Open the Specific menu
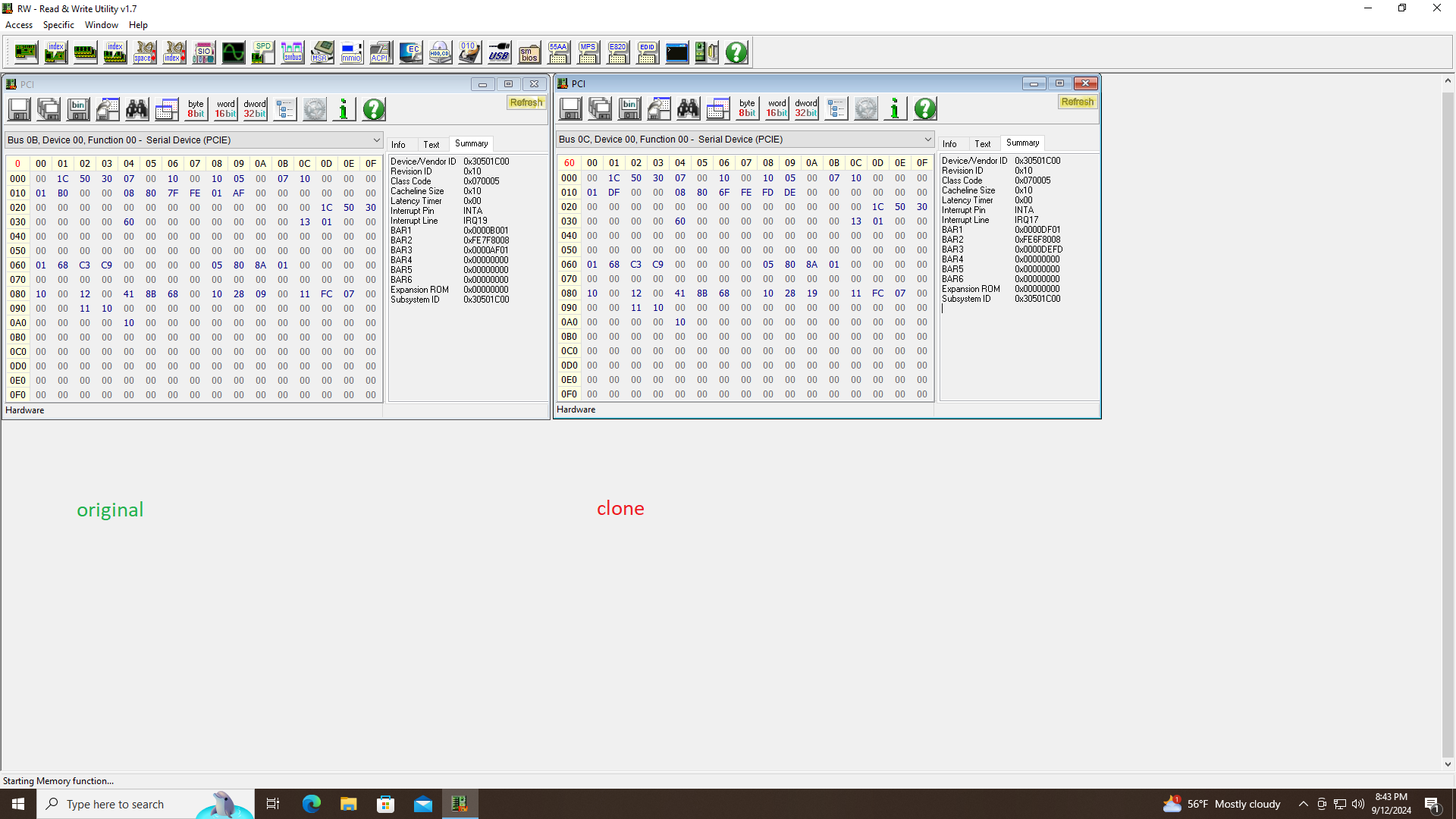Viewport: 1456px width, 819px height. tap(58, 25)
